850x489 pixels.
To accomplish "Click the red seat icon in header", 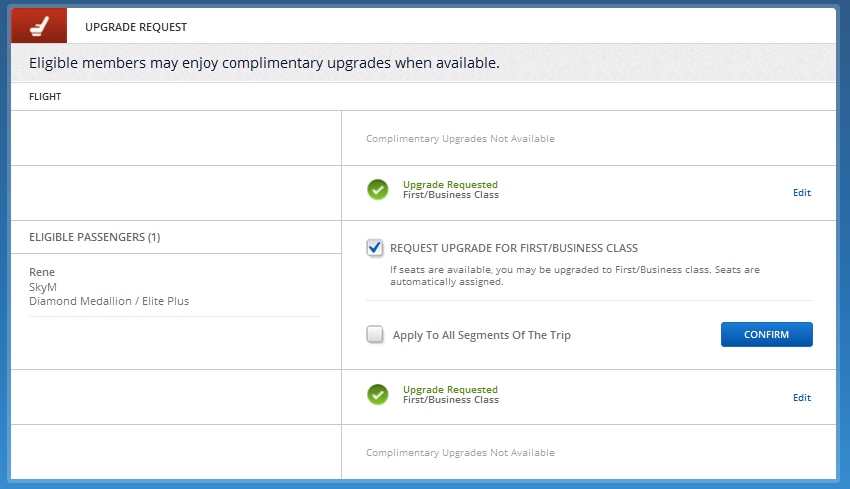I will (x=38, y=26).
